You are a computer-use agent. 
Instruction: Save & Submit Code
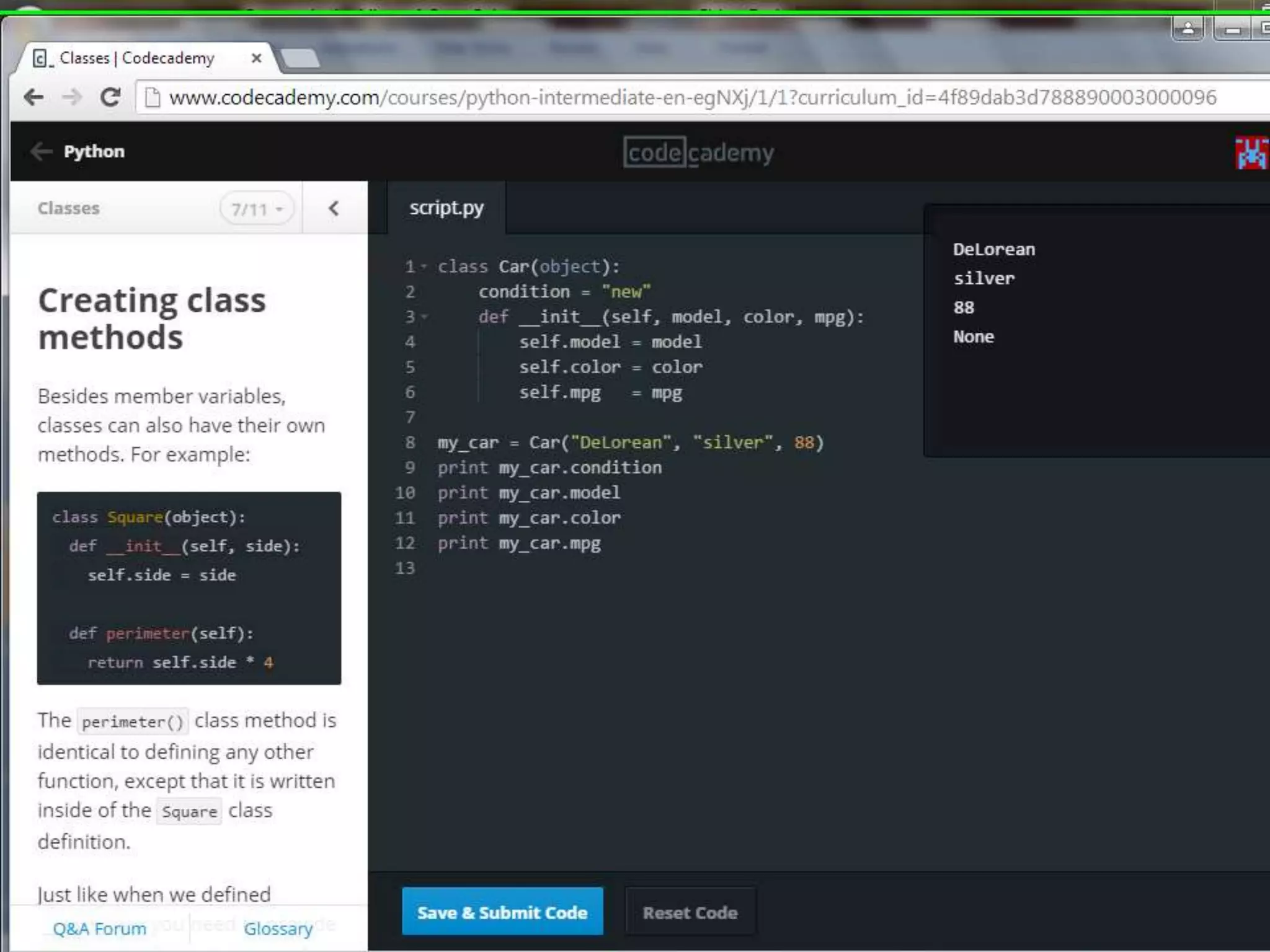(x=502, y=912)
